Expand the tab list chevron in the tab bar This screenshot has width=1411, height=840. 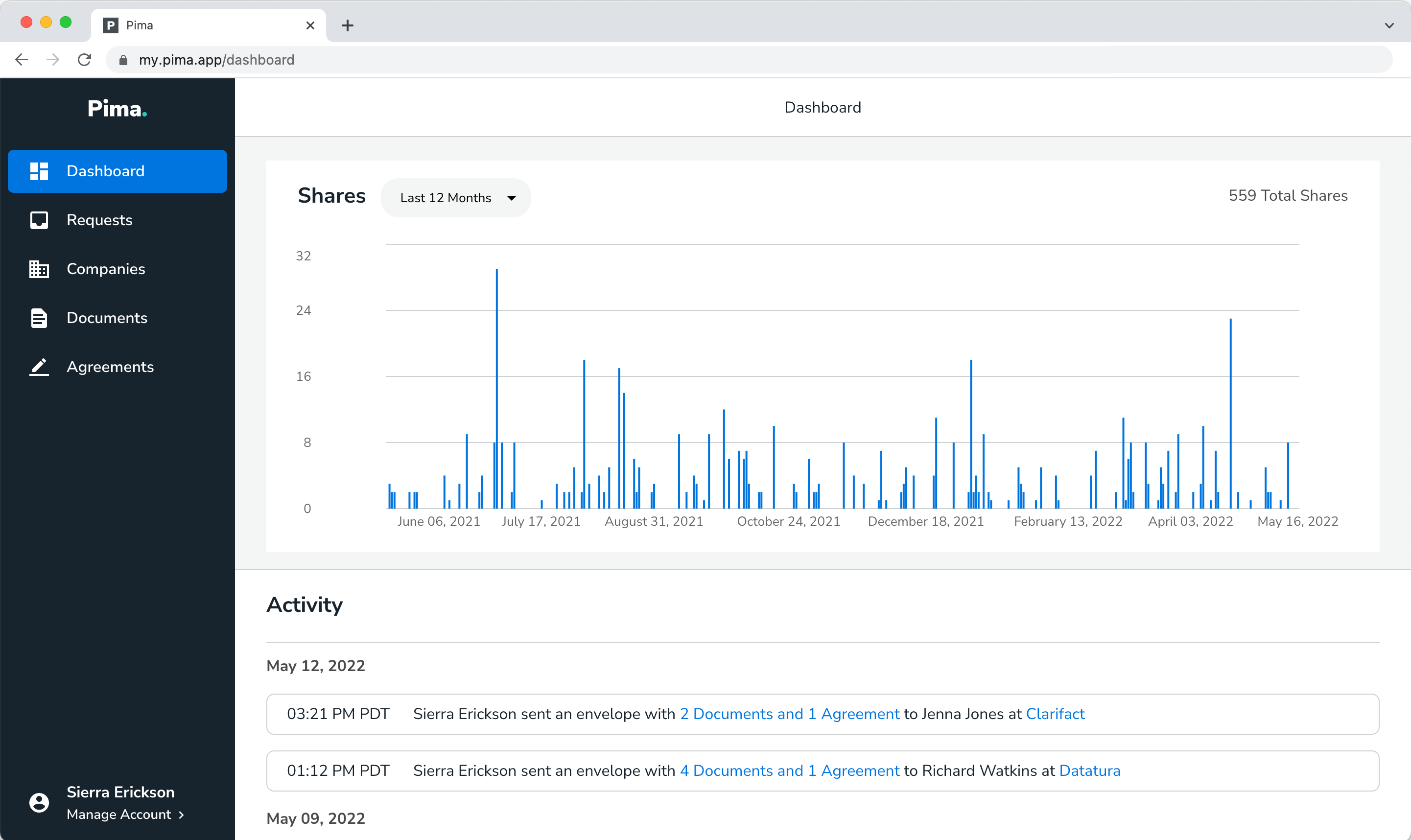tap(1389, 25)
